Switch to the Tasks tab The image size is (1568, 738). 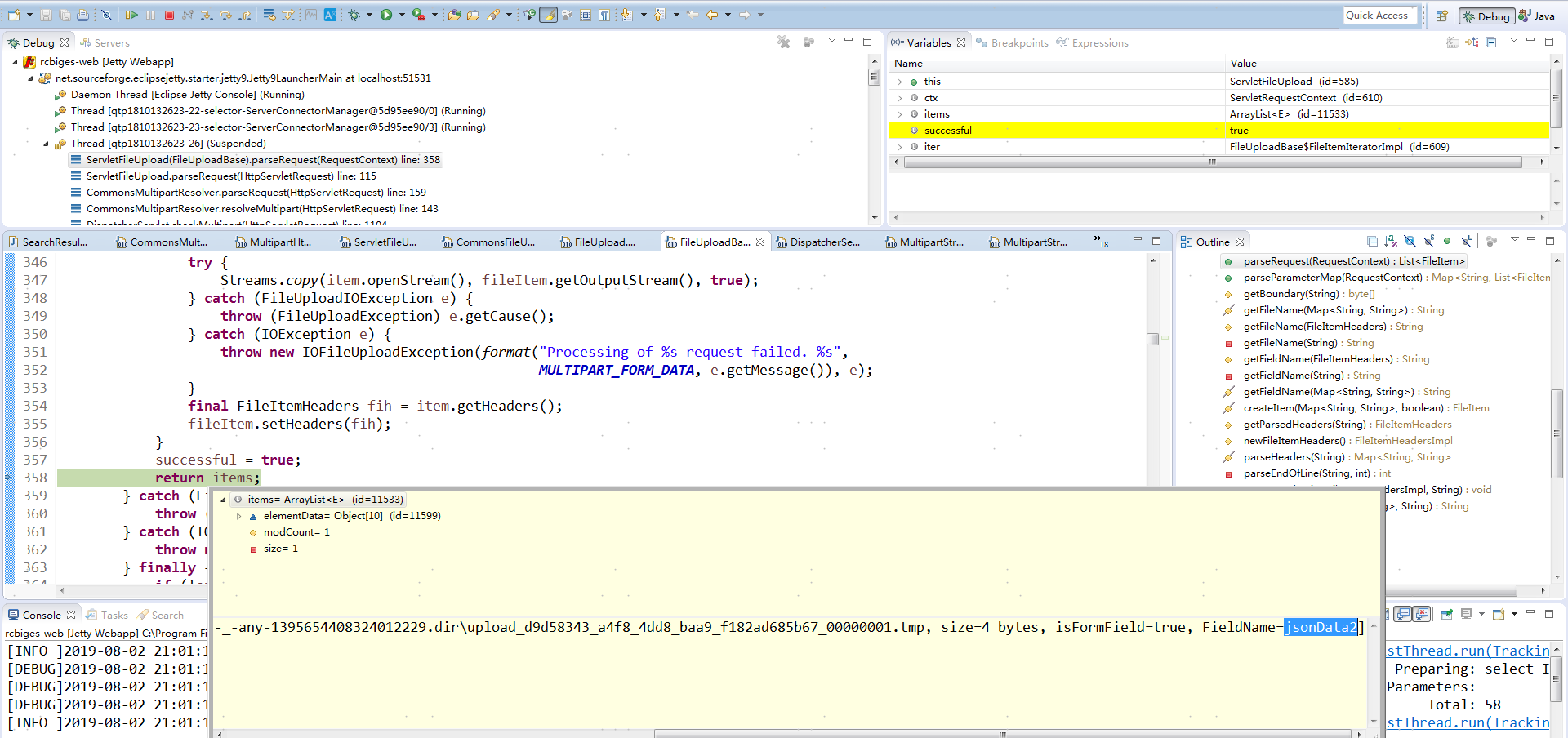107,615
